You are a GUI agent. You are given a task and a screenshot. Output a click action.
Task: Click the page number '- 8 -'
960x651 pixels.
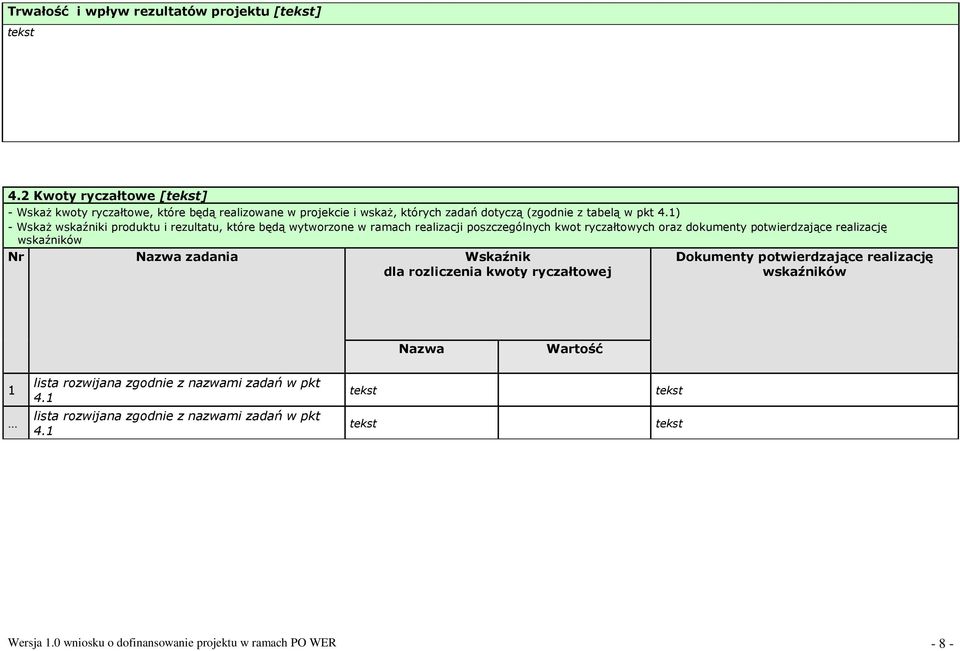pos(942,643)
